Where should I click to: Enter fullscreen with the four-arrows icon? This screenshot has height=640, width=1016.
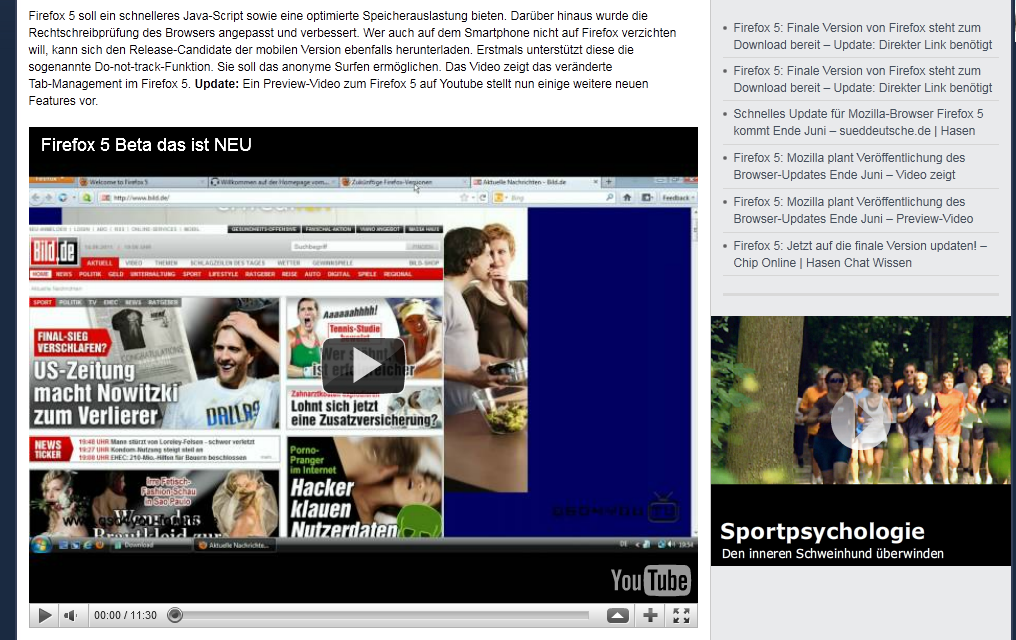click(681, 615)
